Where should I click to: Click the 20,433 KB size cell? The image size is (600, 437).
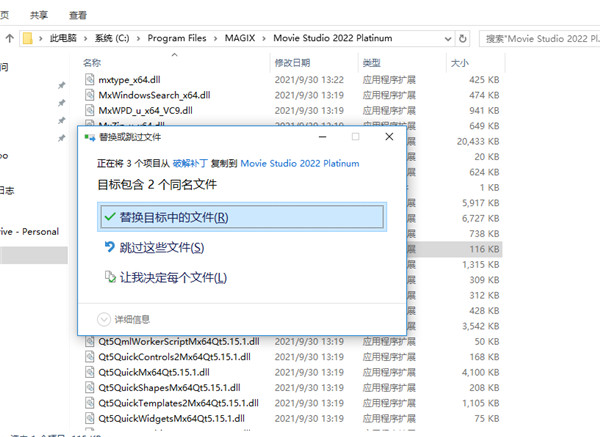pyautogui.click(x=478, y=142)
